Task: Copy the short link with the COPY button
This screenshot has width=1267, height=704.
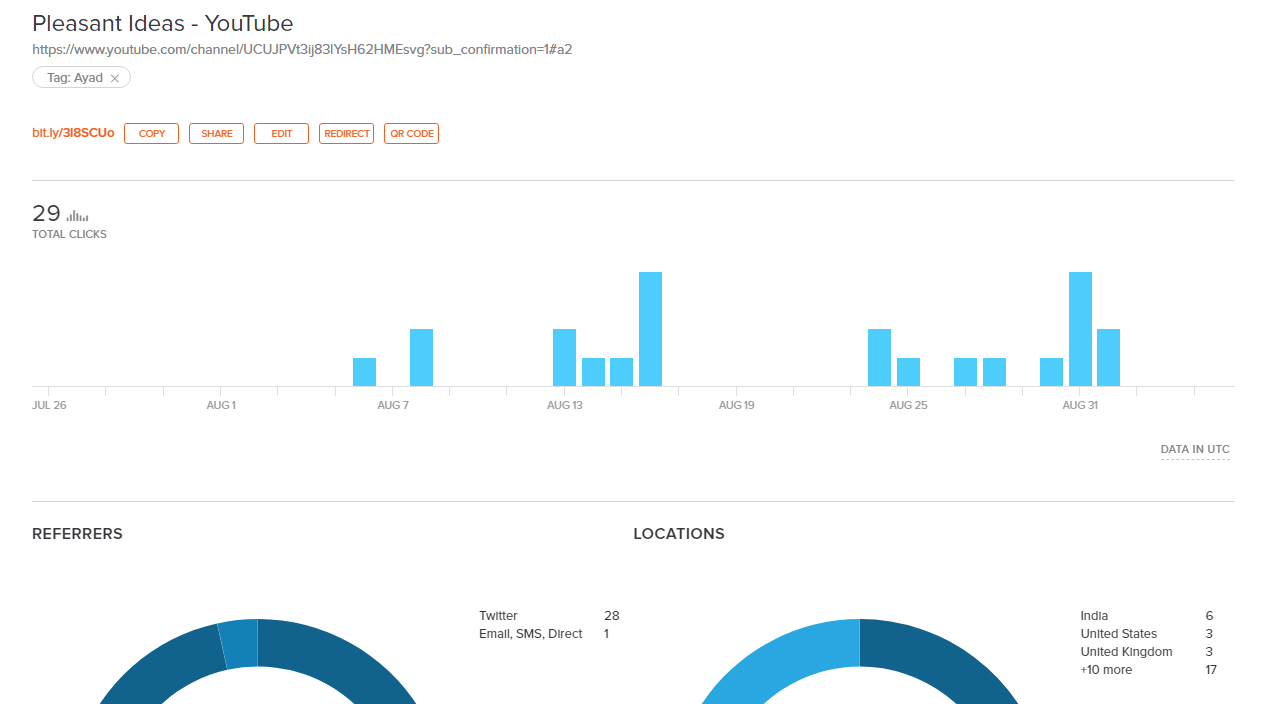Action: 151,133
